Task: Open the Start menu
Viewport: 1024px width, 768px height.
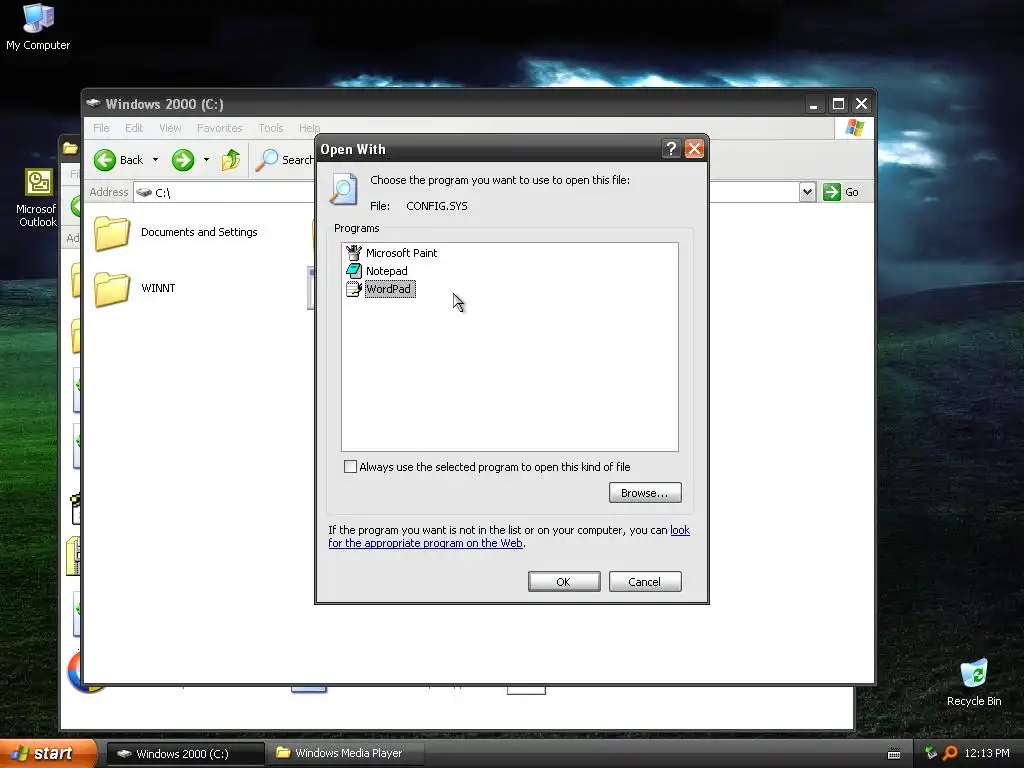Action: pos(47,753)
